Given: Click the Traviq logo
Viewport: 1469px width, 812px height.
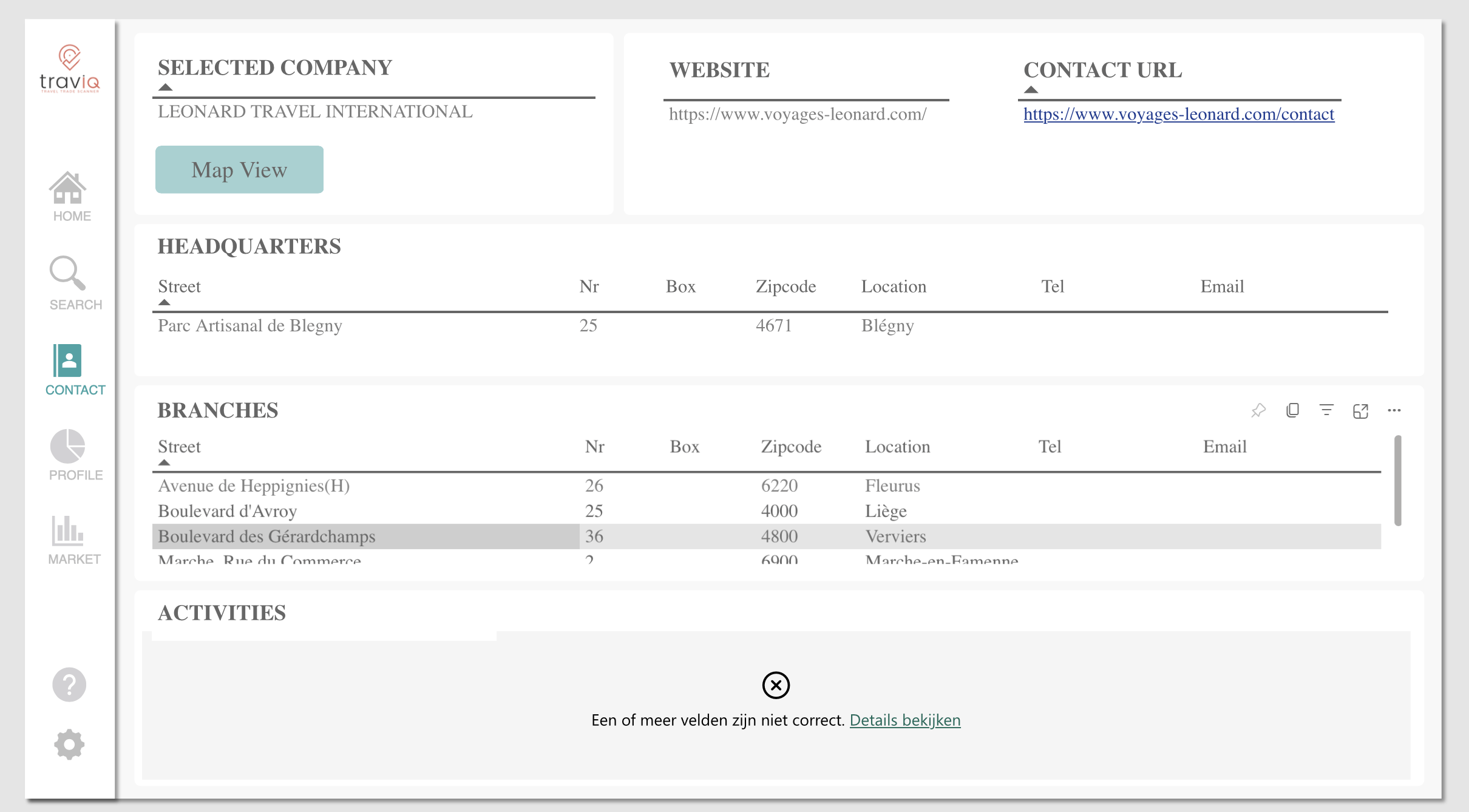Looking at the screenshot, I should 69,69.
